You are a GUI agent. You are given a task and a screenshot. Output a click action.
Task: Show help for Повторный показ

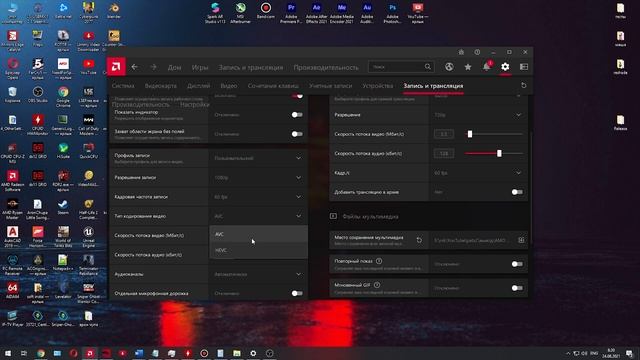pyautogui.click(x=379, y=261)
